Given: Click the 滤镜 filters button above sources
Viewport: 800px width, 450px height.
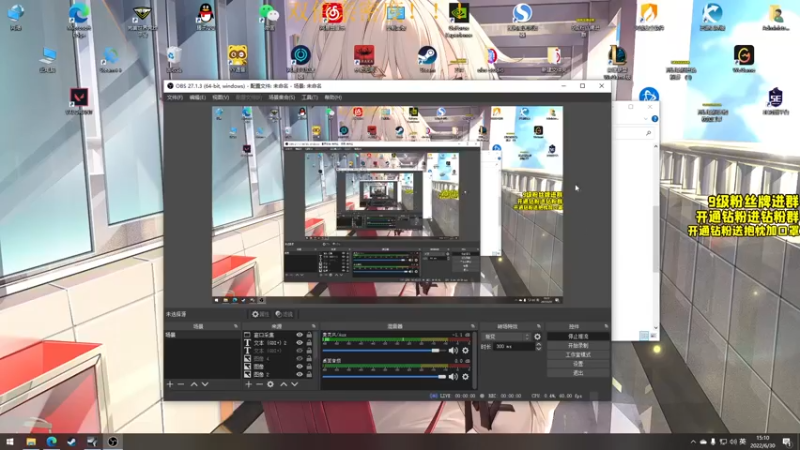Looking at the screenshot, I should tap(284, 314).
